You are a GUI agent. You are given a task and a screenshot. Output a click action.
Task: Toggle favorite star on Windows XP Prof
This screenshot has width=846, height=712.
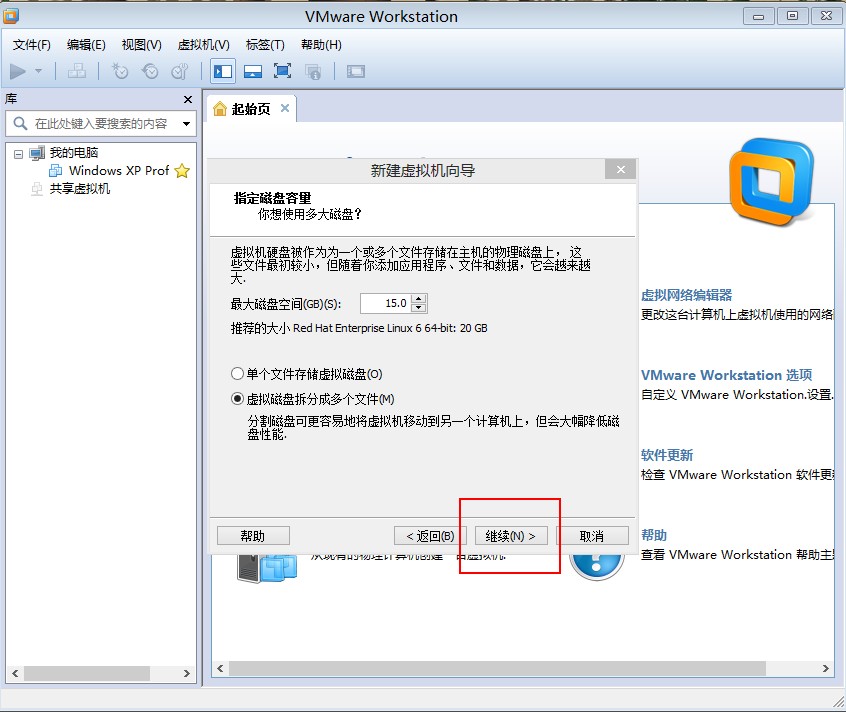point(182,171)
